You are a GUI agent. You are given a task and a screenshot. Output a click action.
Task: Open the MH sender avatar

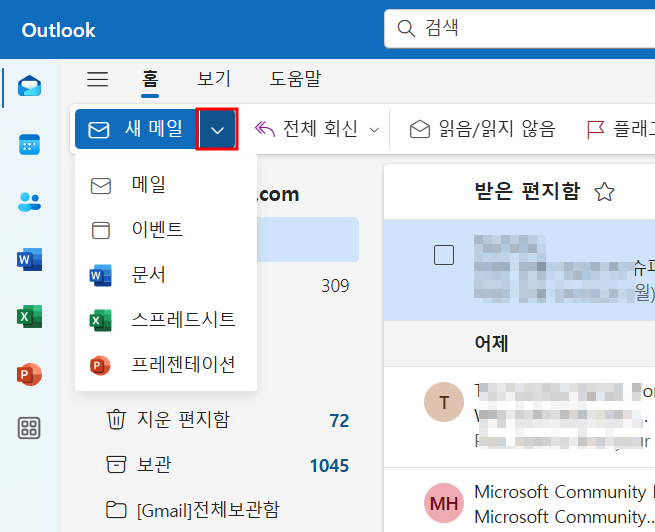(x=444, y=503)
